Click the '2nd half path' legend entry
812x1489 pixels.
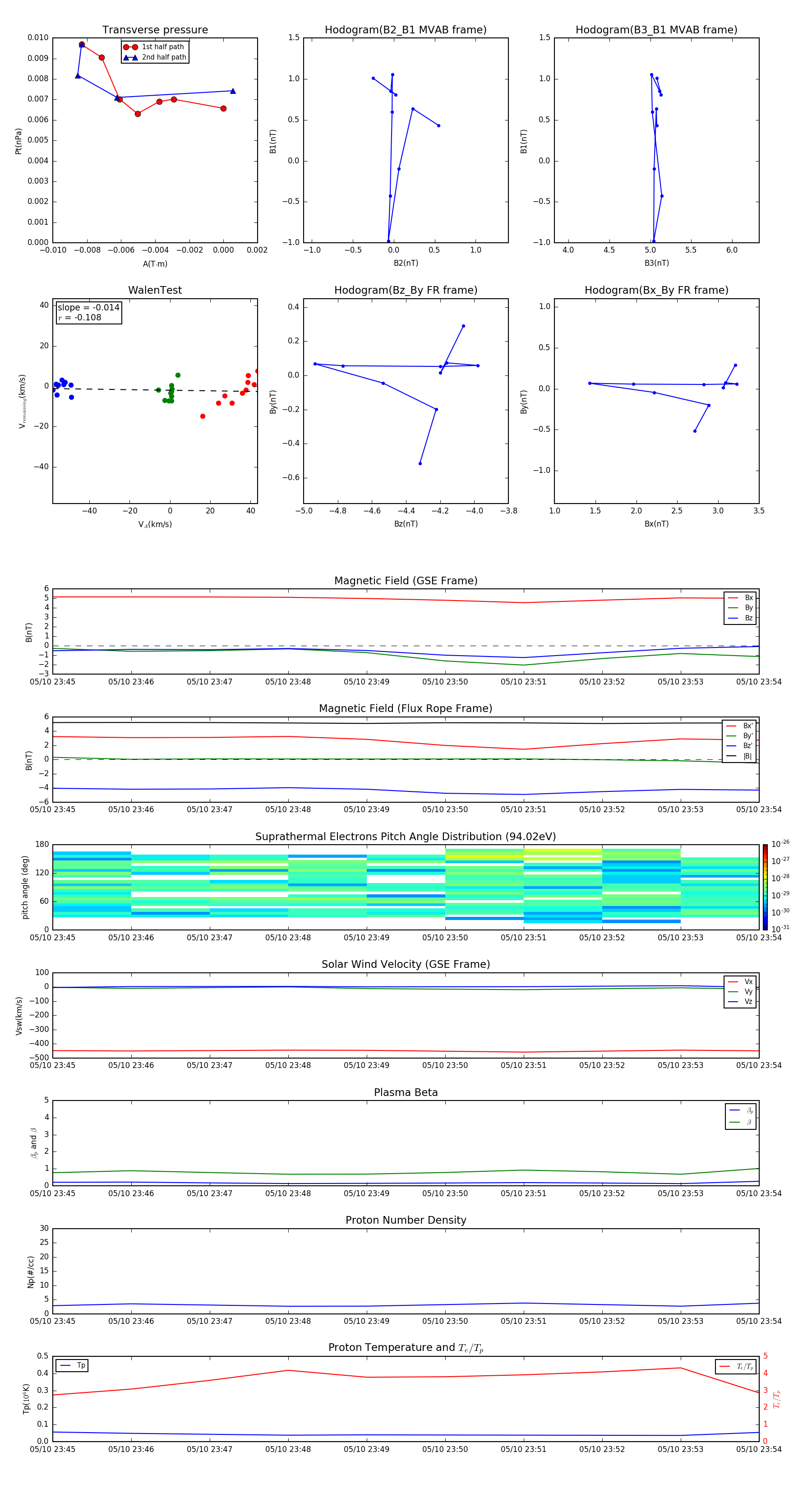156,57
